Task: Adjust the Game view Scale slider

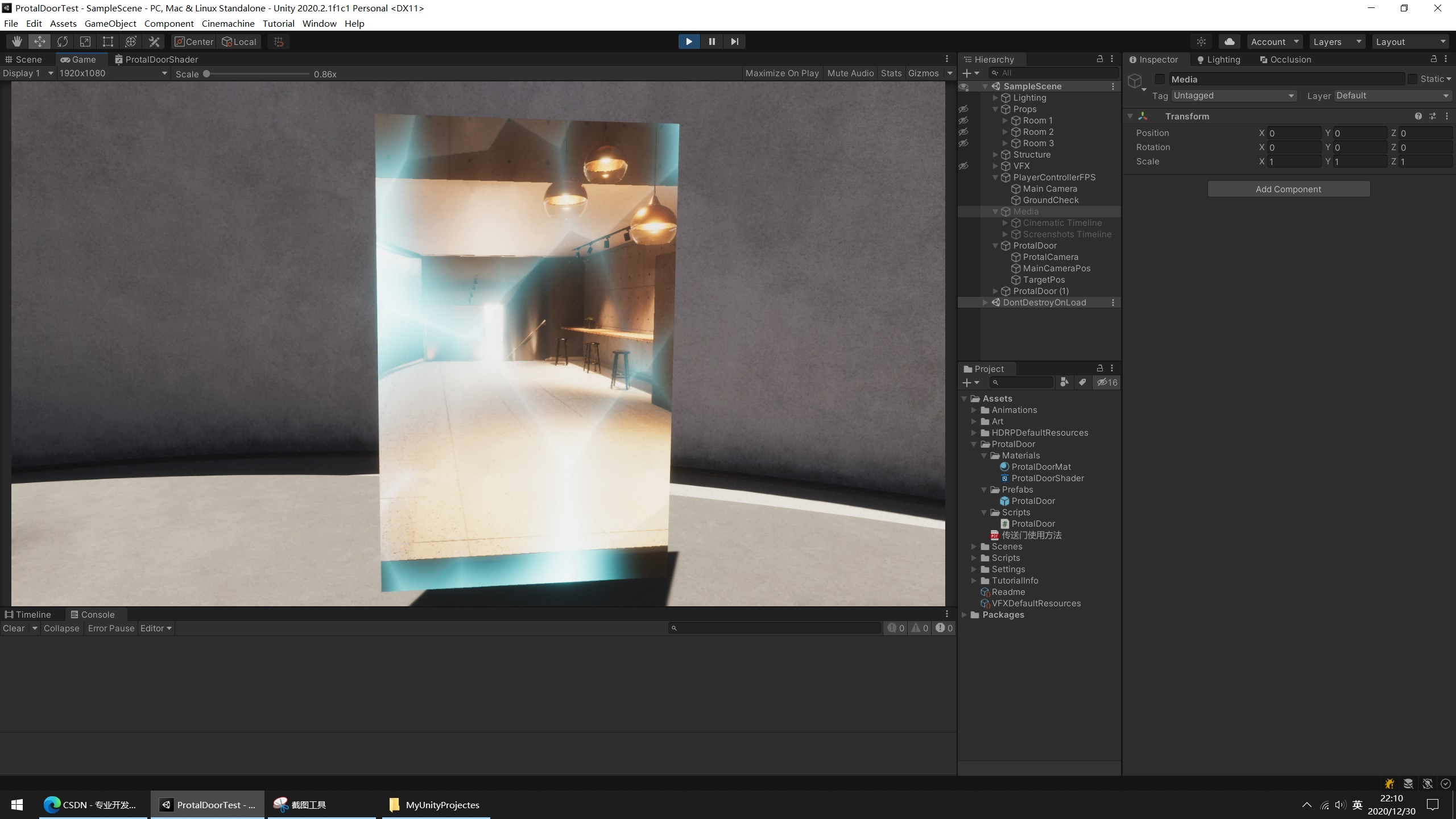Action: pyautogui.click(x=207, y=74)
